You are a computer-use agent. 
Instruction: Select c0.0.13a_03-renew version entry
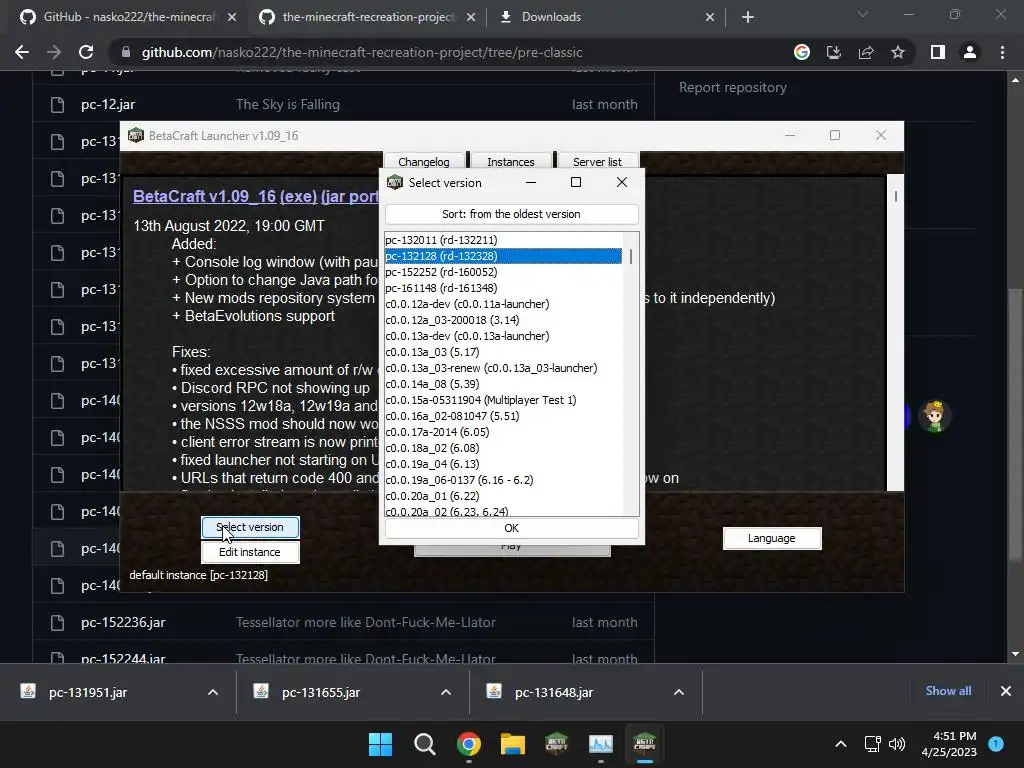tap(503, 368)
